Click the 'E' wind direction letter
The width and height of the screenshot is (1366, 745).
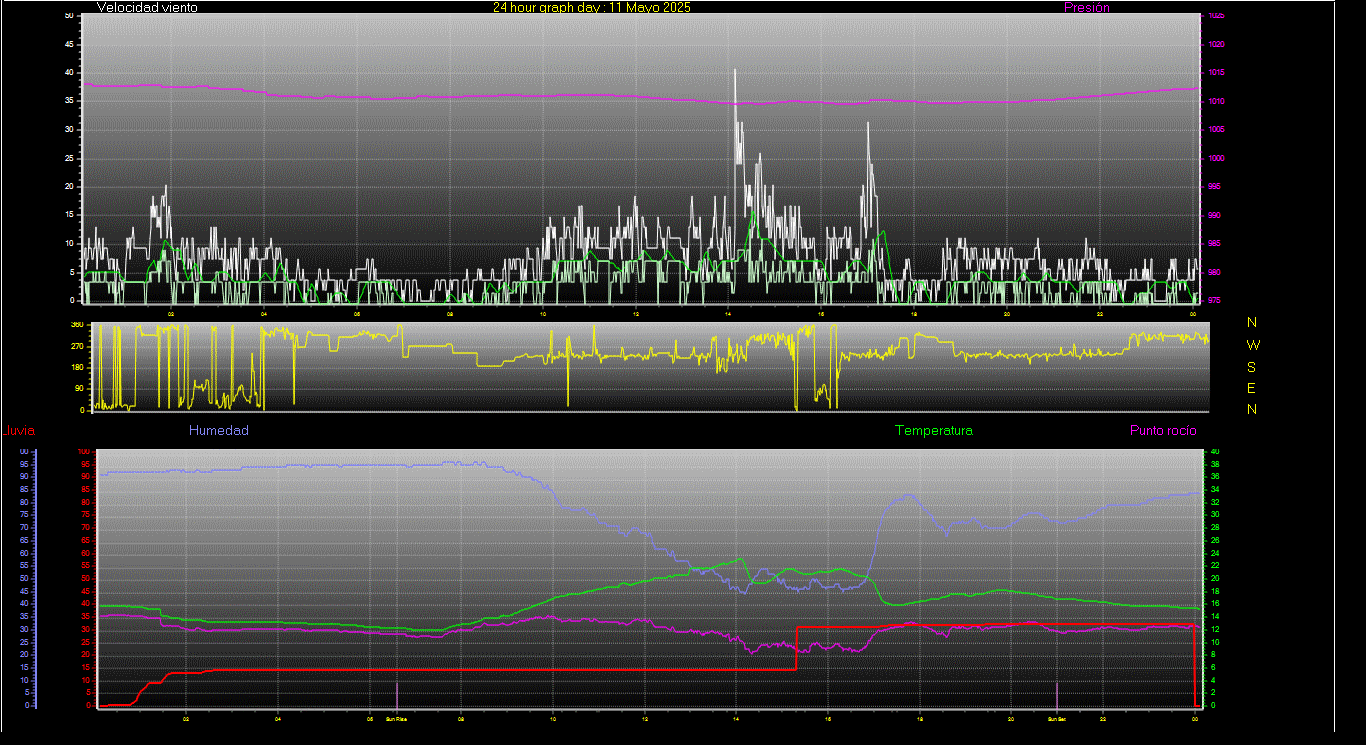[x=1252, y=388]
